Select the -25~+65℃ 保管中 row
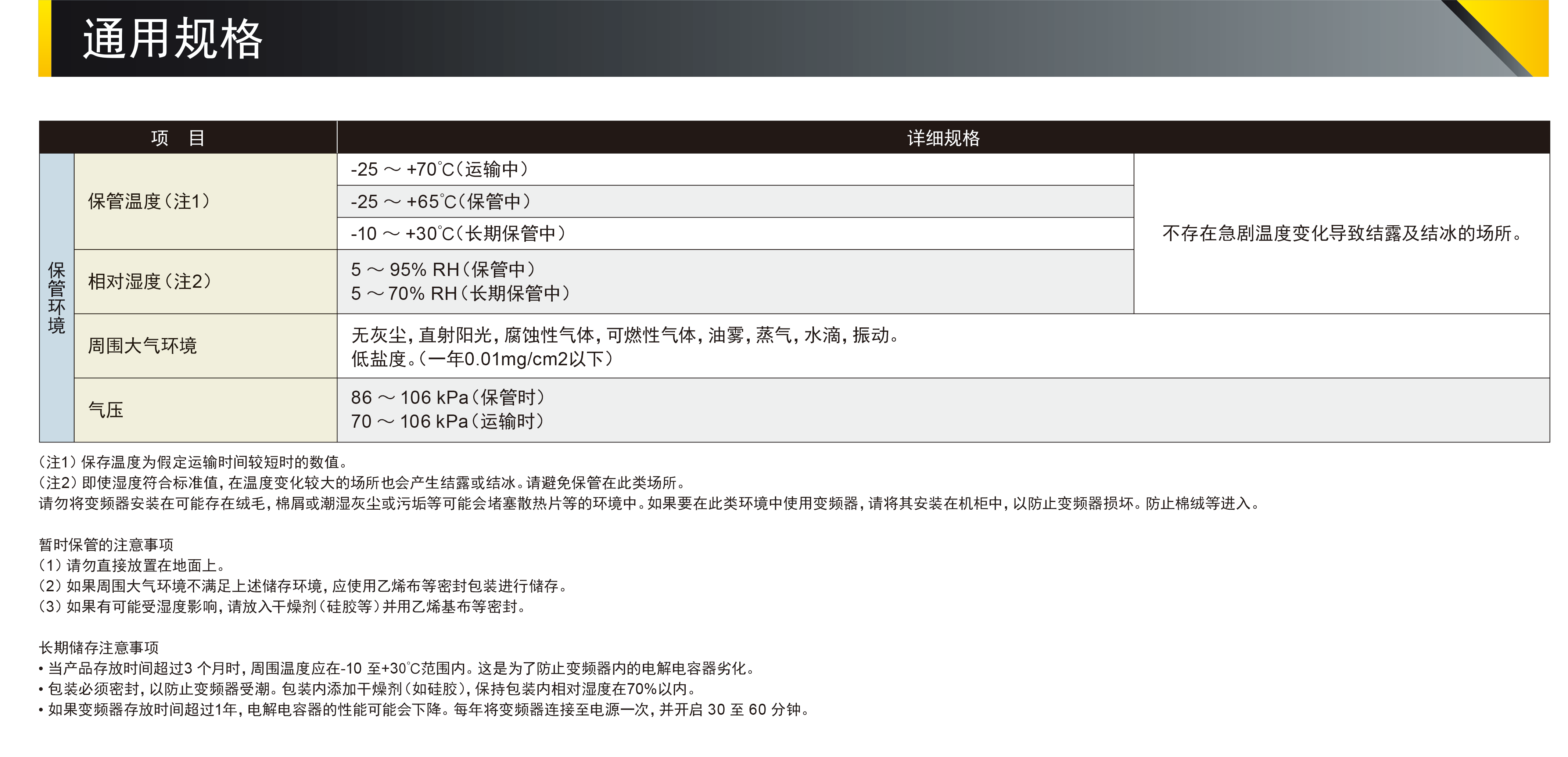The image size is (1568, 757). pos(441,201)
